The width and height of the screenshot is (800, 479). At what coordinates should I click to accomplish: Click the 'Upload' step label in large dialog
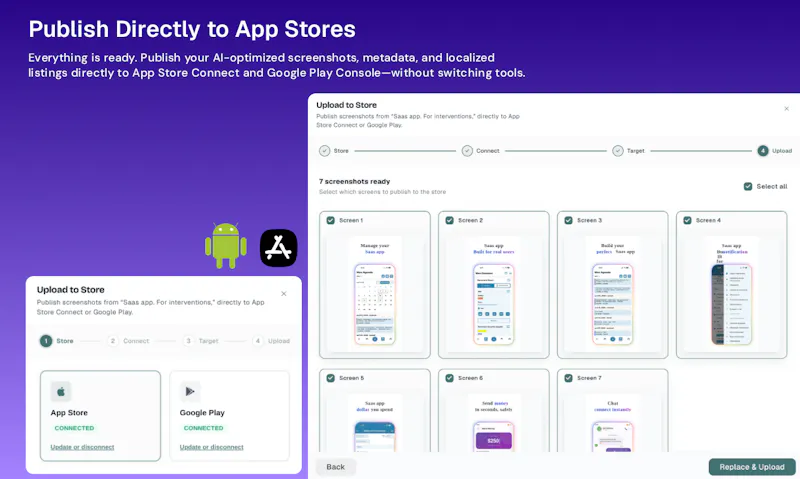[x=782, y=151]
